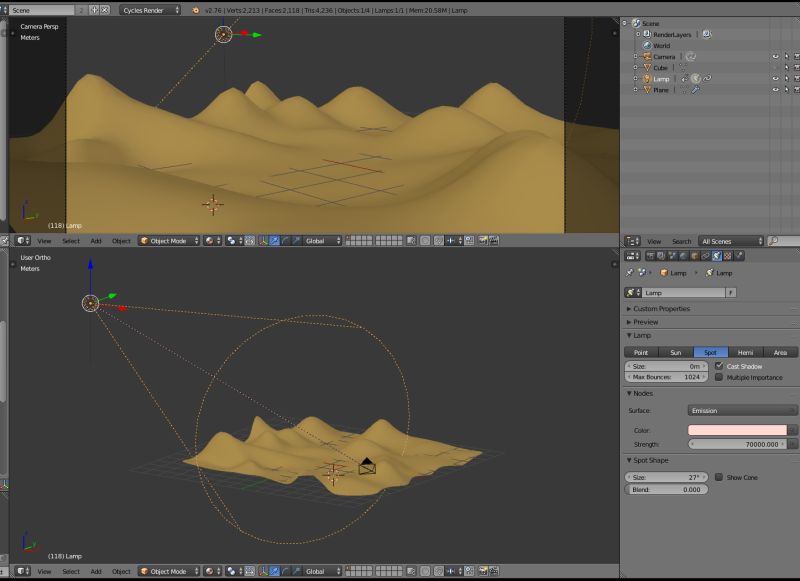
Task: Open the Object properties tab icon
Action: pyautogui.click(x=695, y=256)
